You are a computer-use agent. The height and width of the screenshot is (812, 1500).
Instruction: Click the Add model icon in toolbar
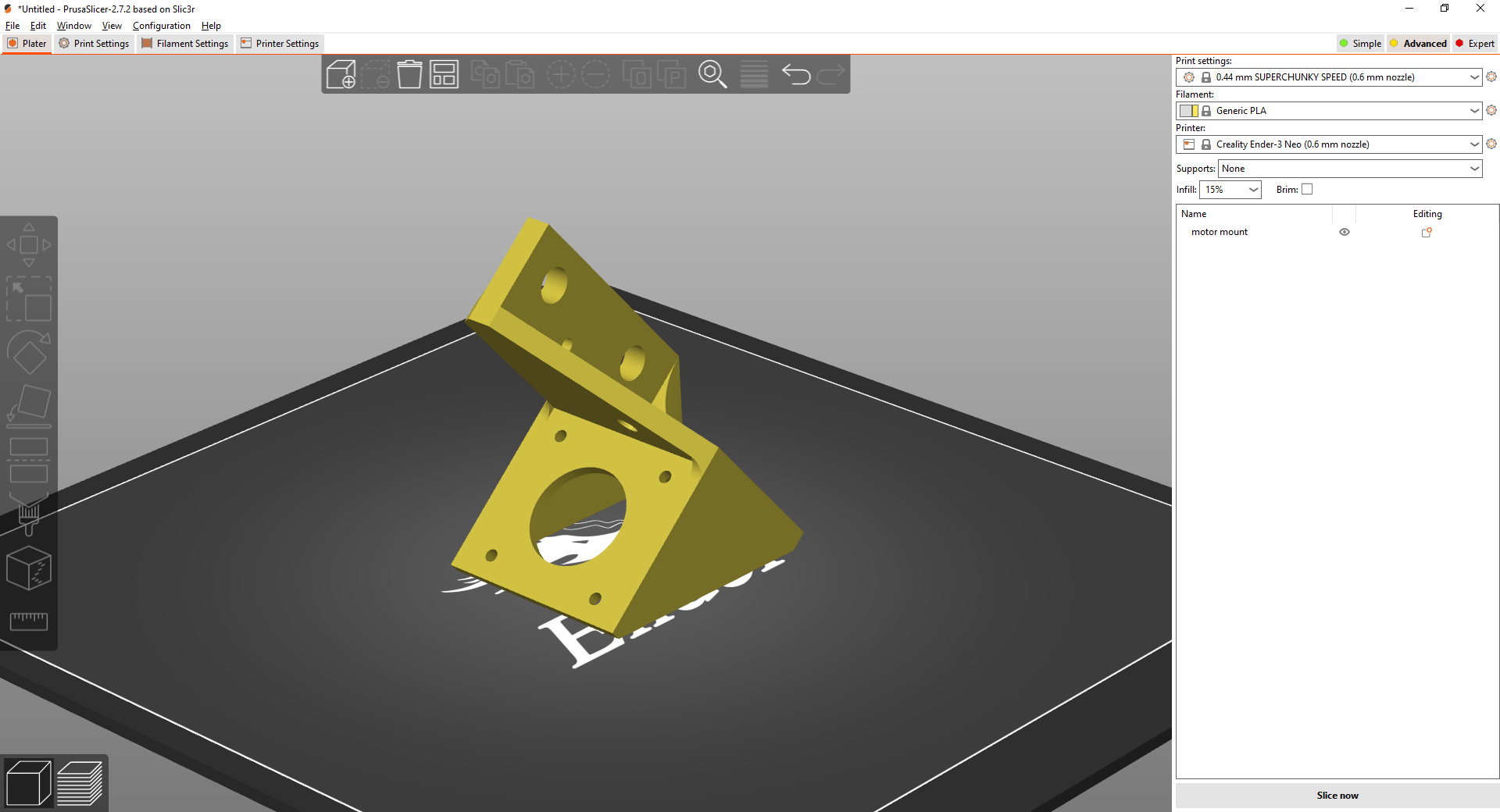(341, 74)
